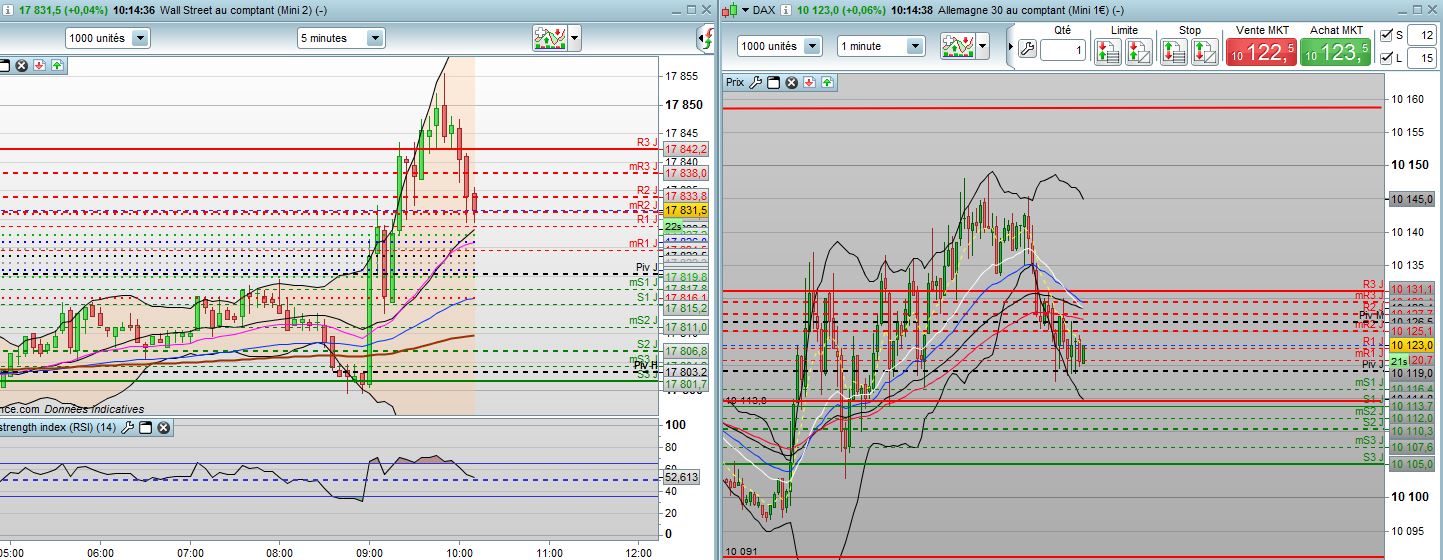Click the S value field showing 12

coord(1420,35)
